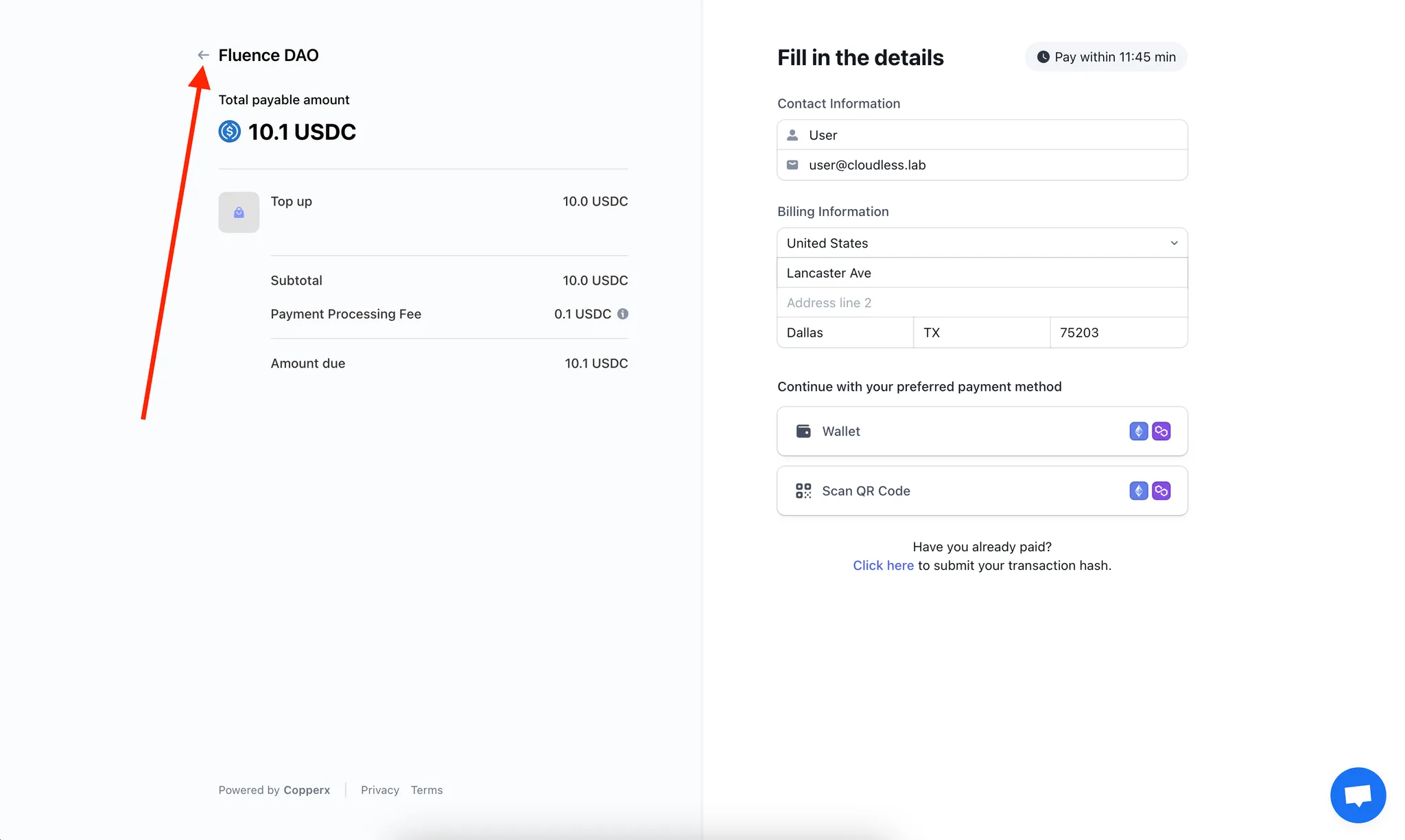Click the email field user@cloudless.lab

point(982,165)
